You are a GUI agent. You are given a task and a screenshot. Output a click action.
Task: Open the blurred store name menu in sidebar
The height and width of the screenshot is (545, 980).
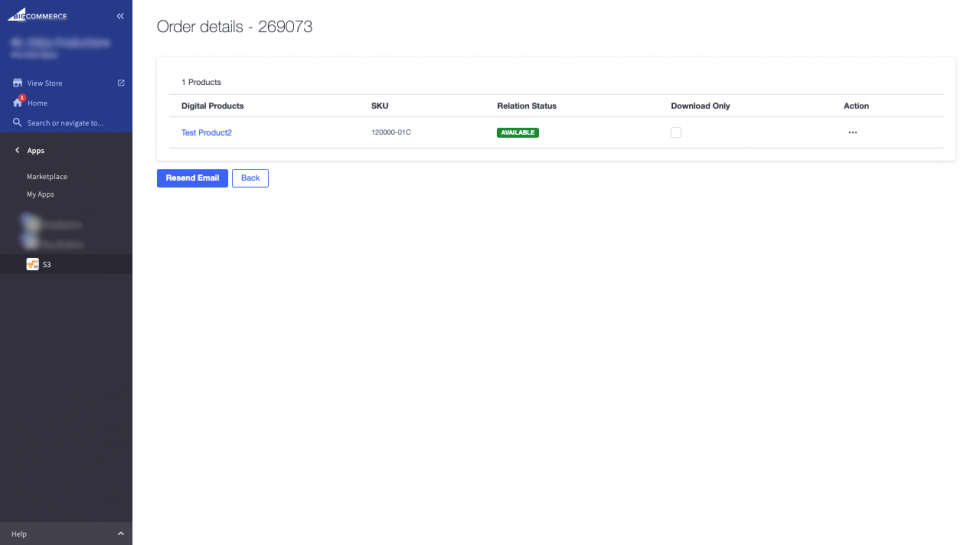click(x=60, y=47)
